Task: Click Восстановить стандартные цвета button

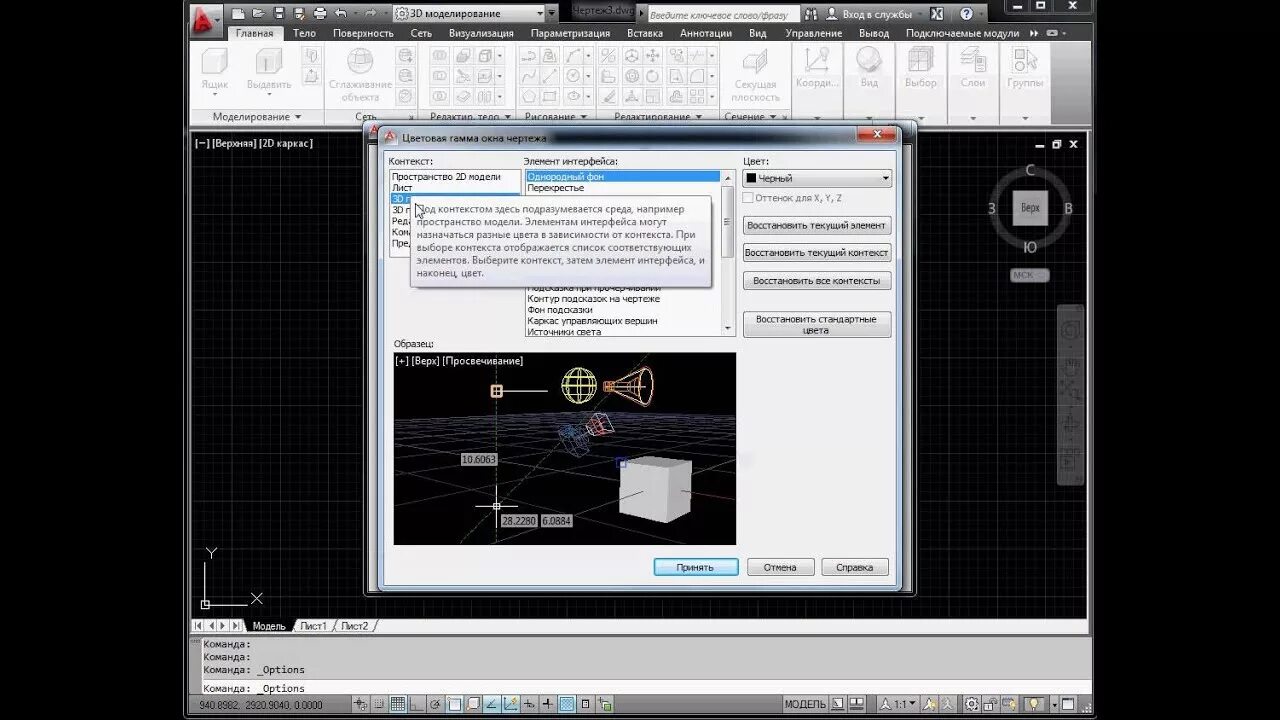Action: coord(817,324)
